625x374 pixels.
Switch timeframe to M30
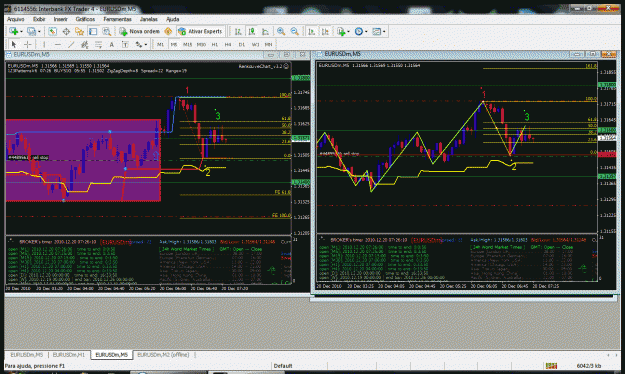201,44
